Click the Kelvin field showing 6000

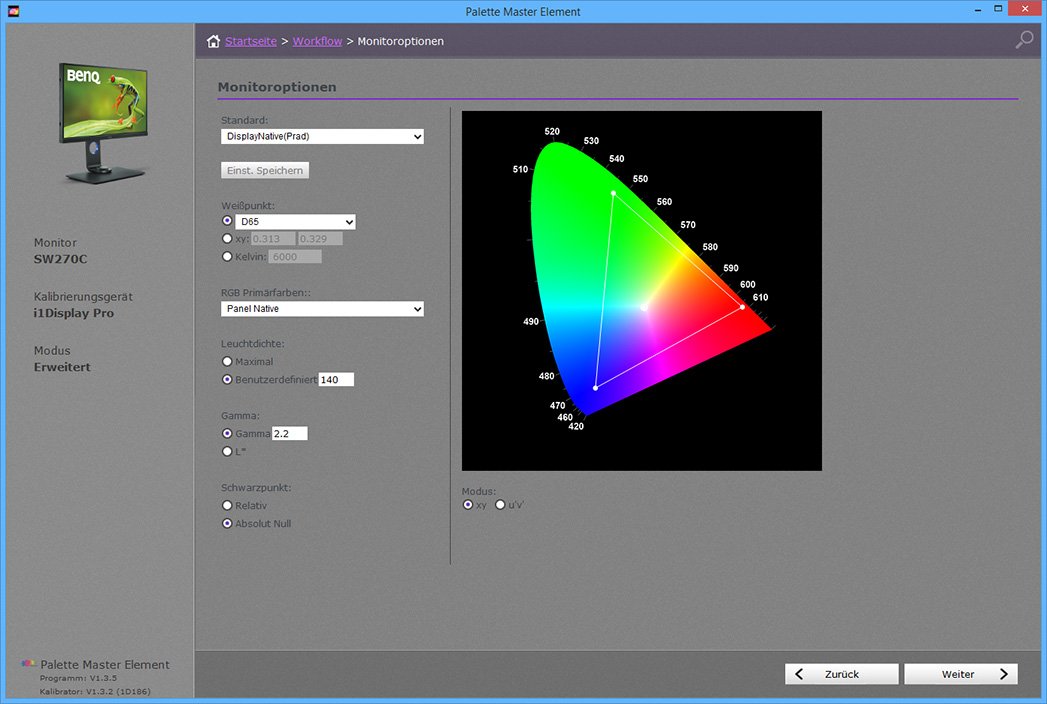pyautogui.click(x=294, y=256)
